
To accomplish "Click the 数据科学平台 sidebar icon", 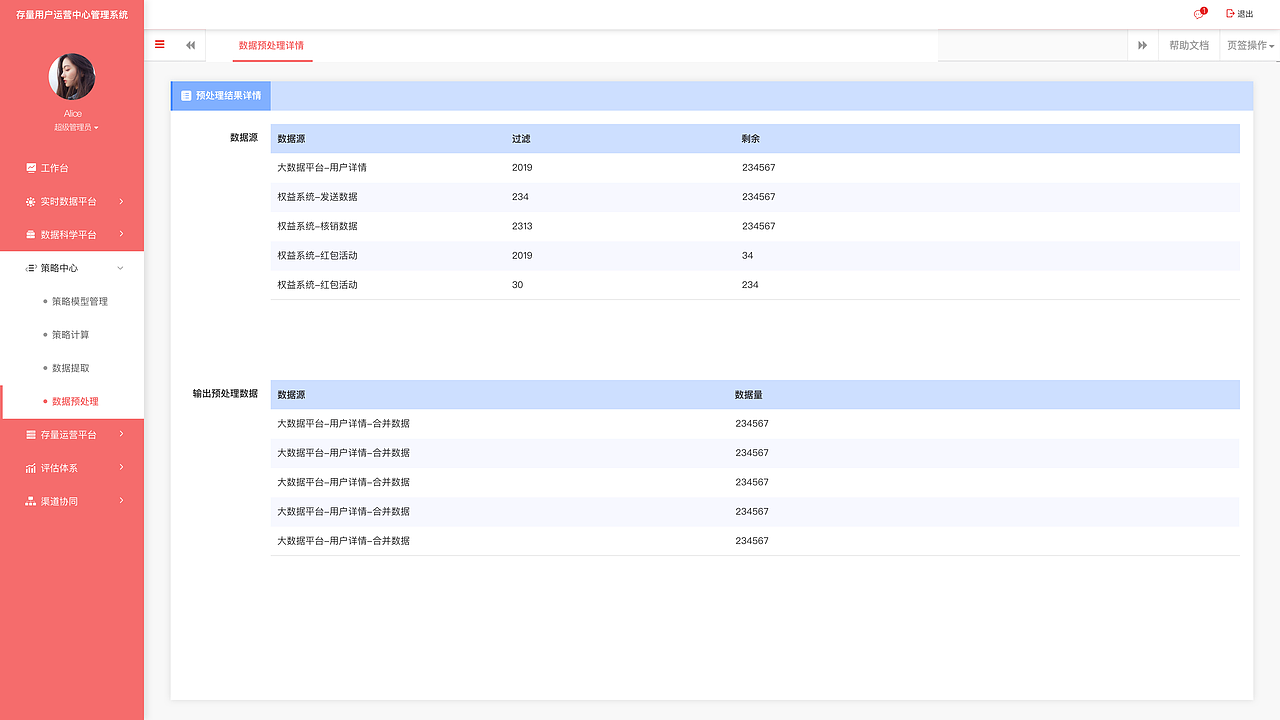I will point(31,235).
